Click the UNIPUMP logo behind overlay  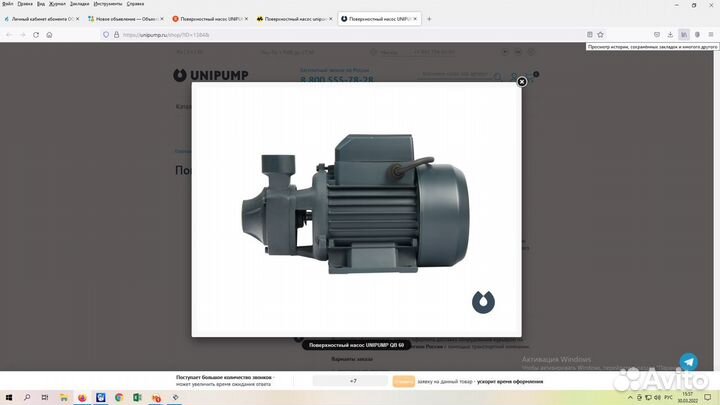211,75
